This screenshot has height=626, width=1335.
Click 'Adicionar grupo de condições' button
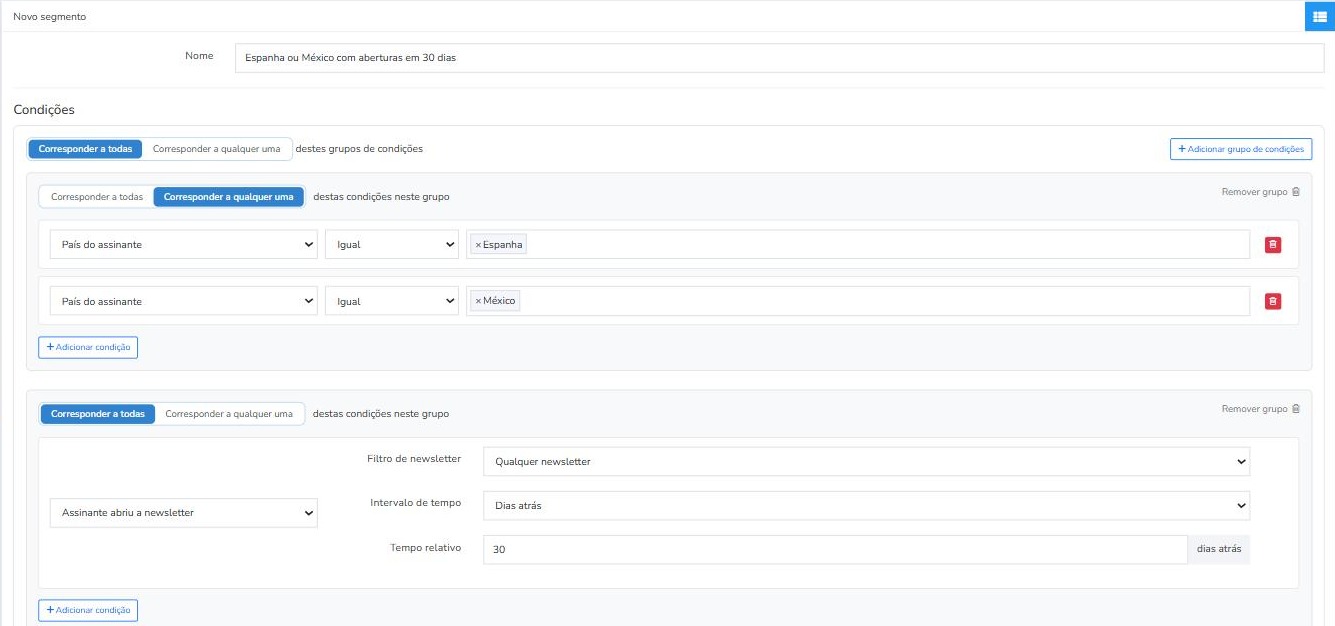1241,149
